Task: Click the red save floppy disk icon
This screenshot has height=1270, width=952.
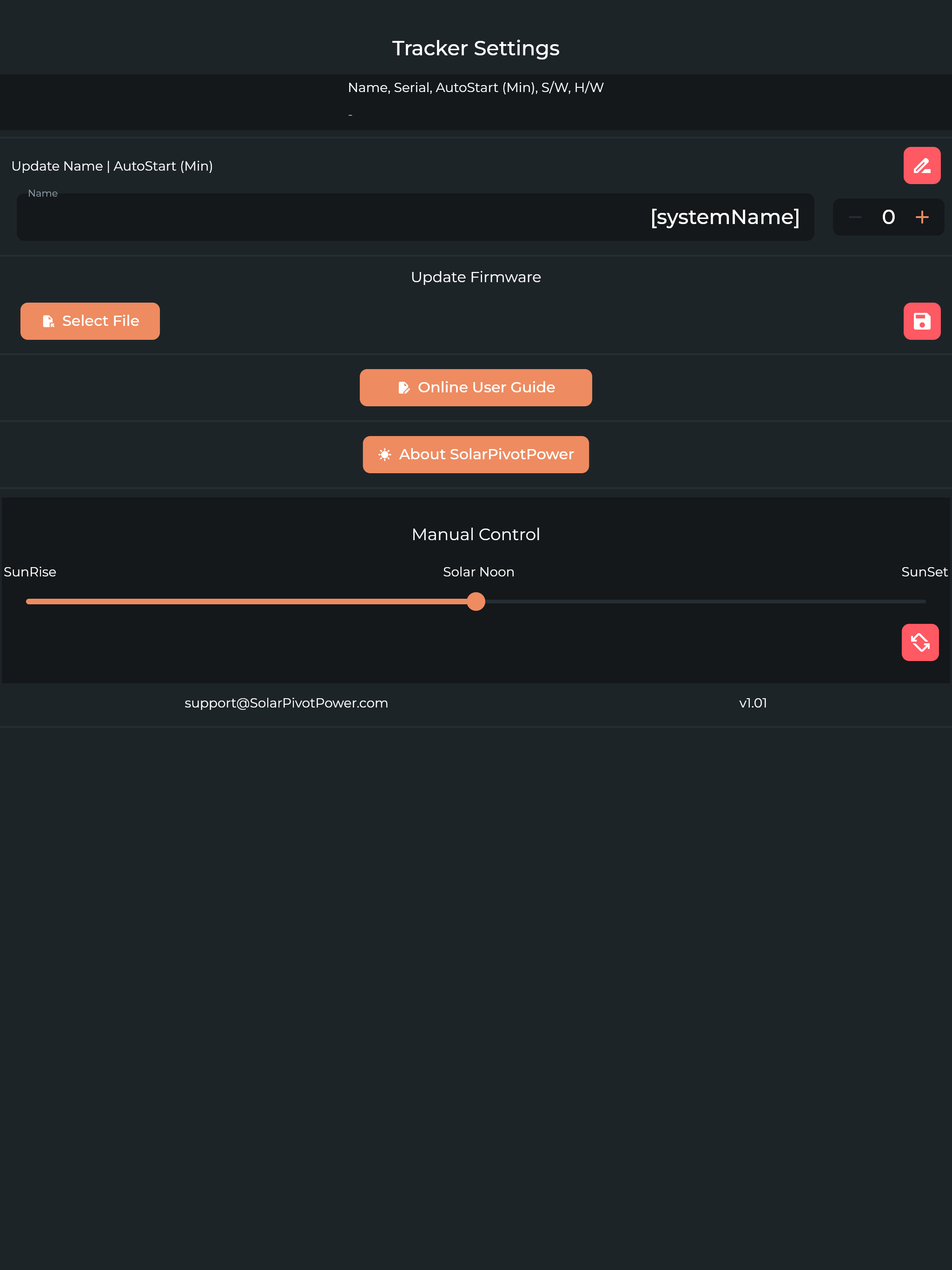Action: pyautogui.click(x=922, y=321)
